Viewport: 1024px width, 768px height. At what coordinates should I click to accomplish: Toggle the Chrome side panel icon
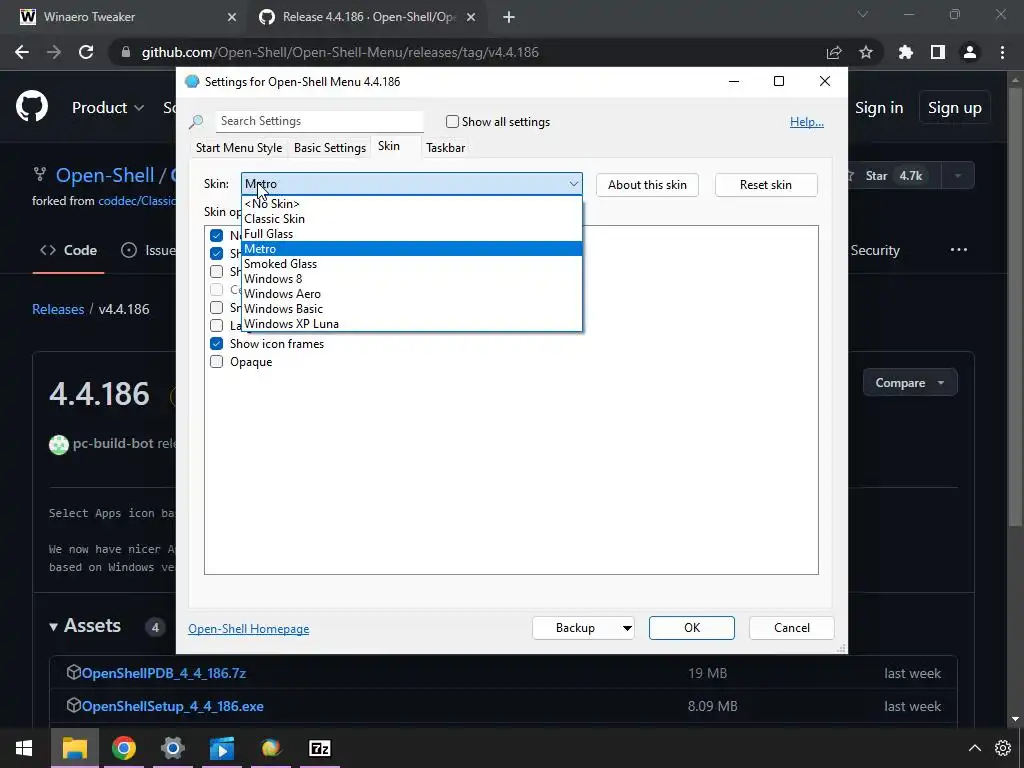click(938, 52)
